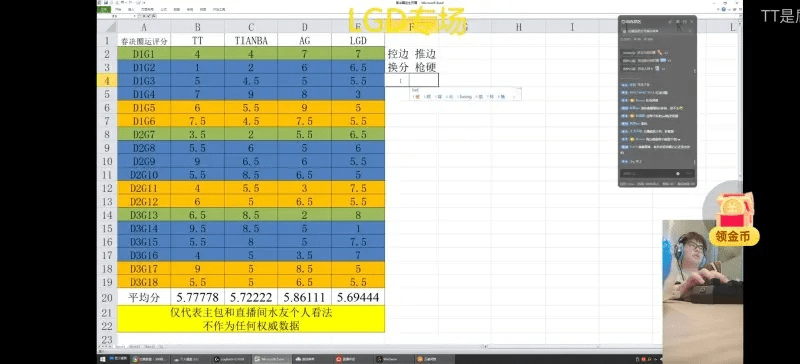Click the 领金币 gift button

[x=734, y=236]
